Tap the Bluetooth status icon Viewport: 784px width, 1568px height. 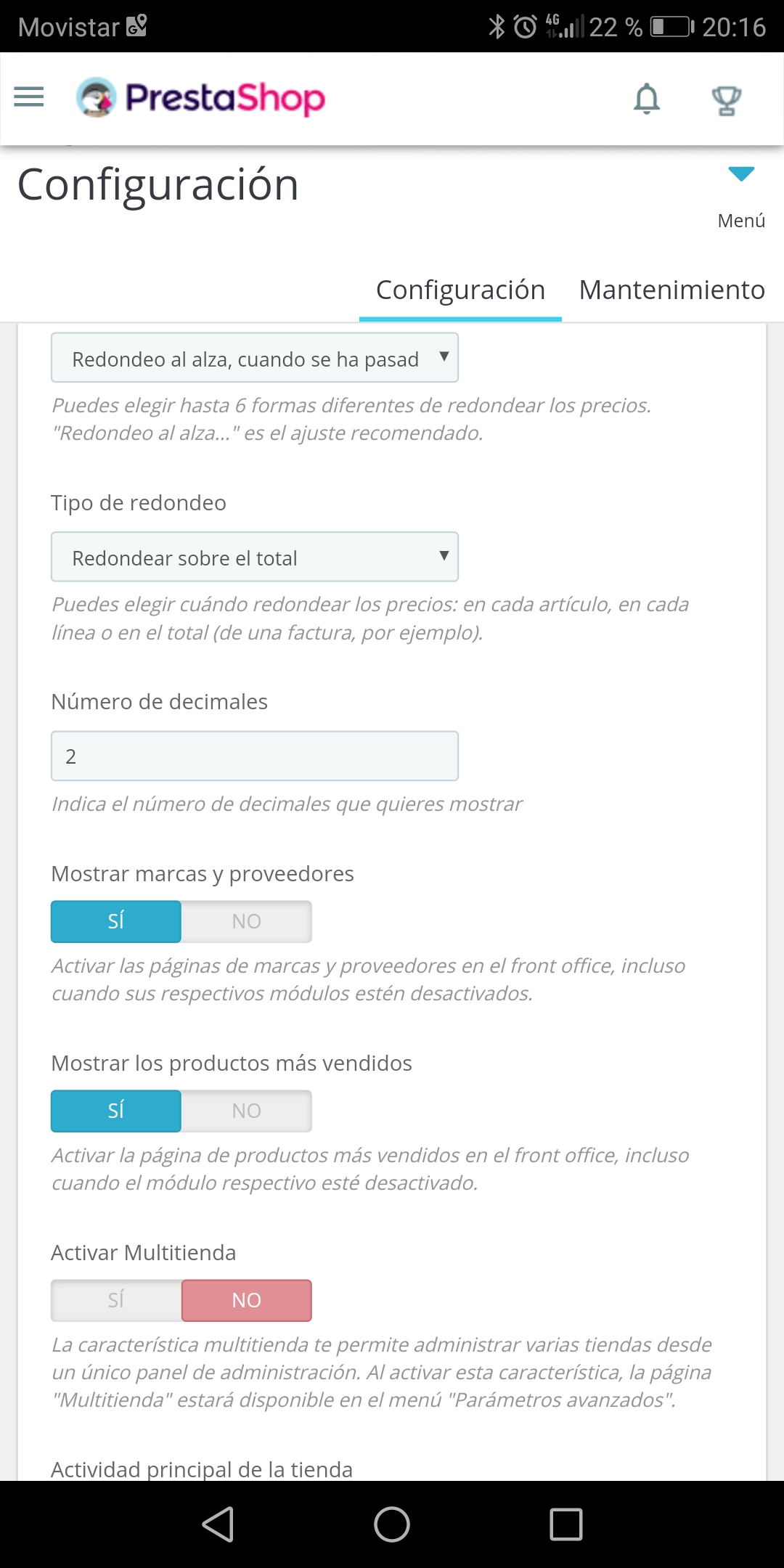[497, 27]
